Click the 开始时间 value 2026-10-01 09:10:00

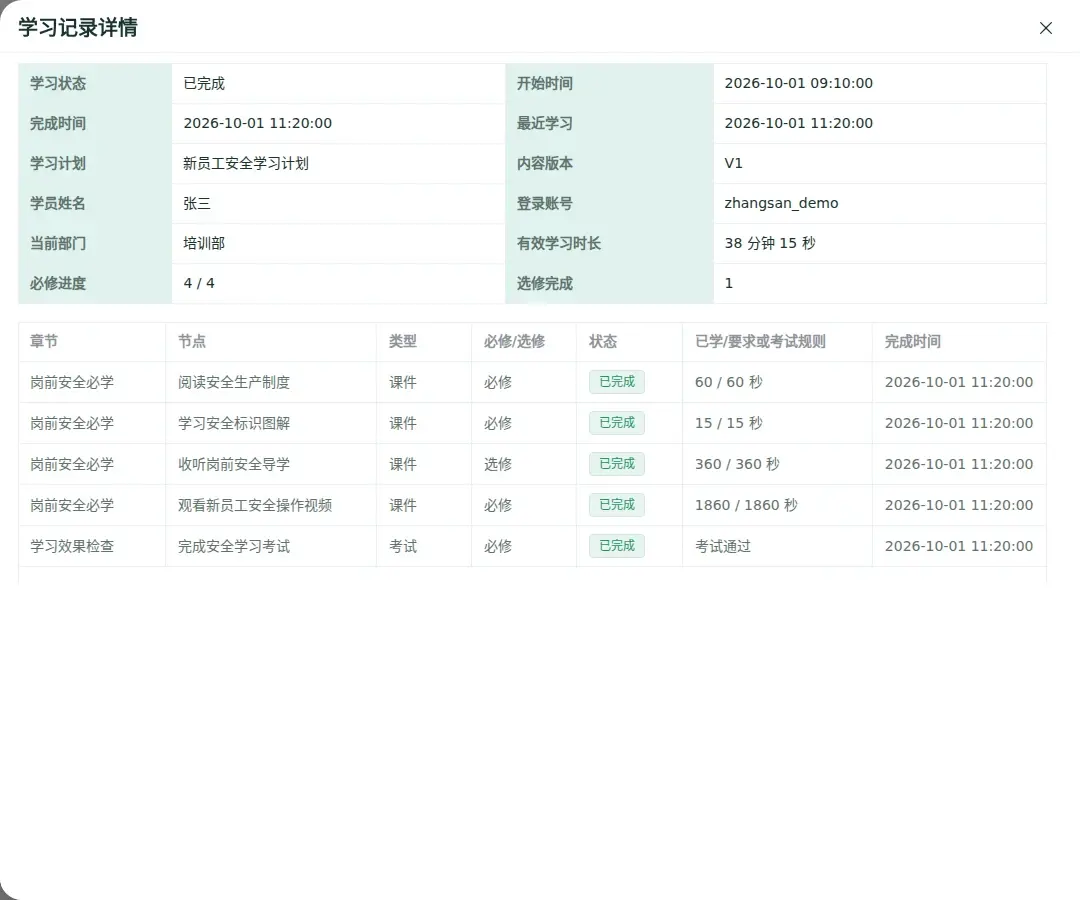798,83
